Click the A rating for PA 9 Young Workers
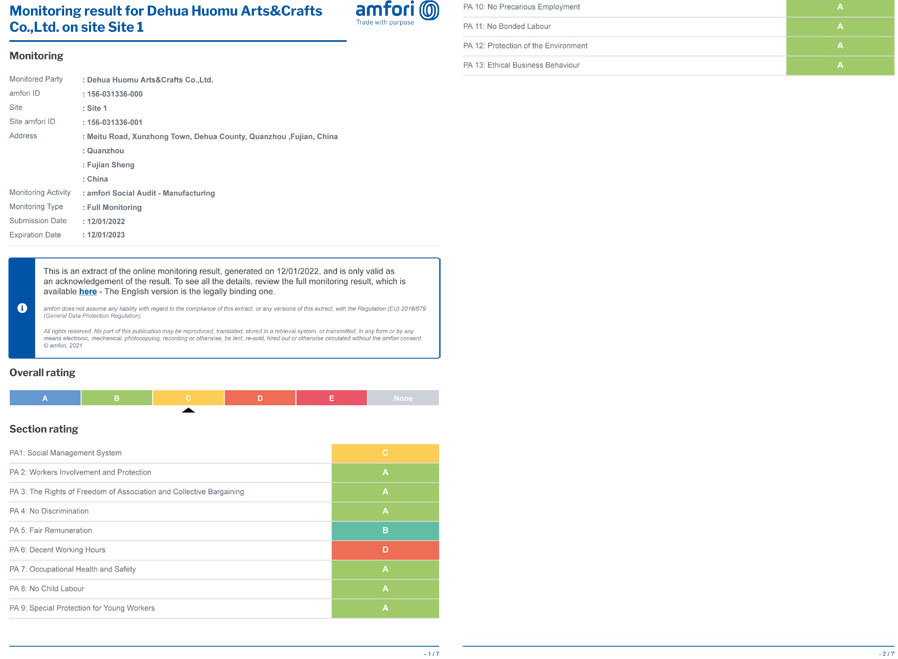Viewport: 898px width, 659px height. (385, 608)
